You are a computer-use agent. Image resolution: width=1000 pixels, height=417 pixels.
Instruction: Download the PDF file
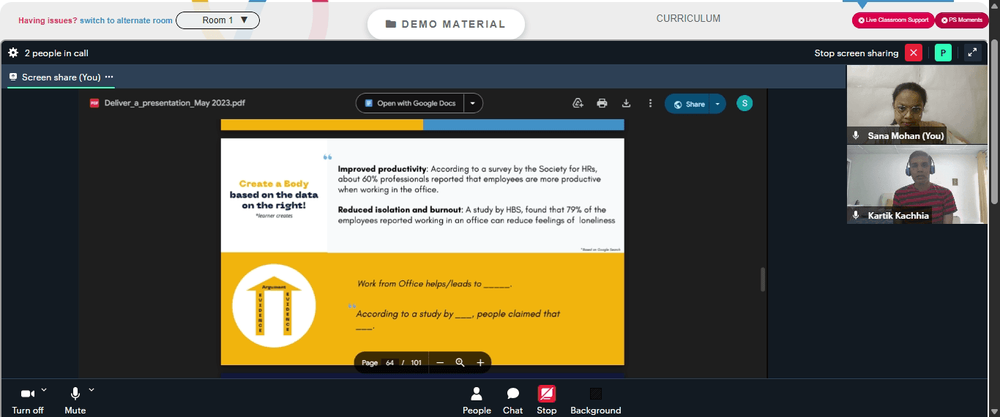tap(626, 103)
